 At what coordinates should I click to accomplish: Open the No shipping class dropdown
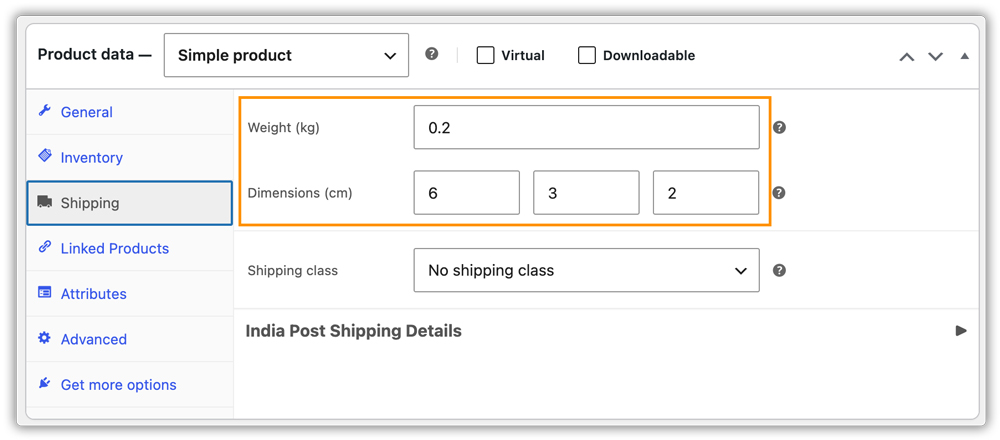tap(587, 270)
